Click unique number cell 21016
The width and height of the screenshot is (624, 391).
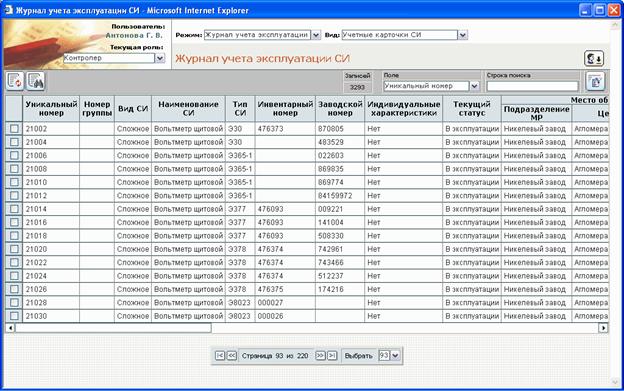pos(36,222)
